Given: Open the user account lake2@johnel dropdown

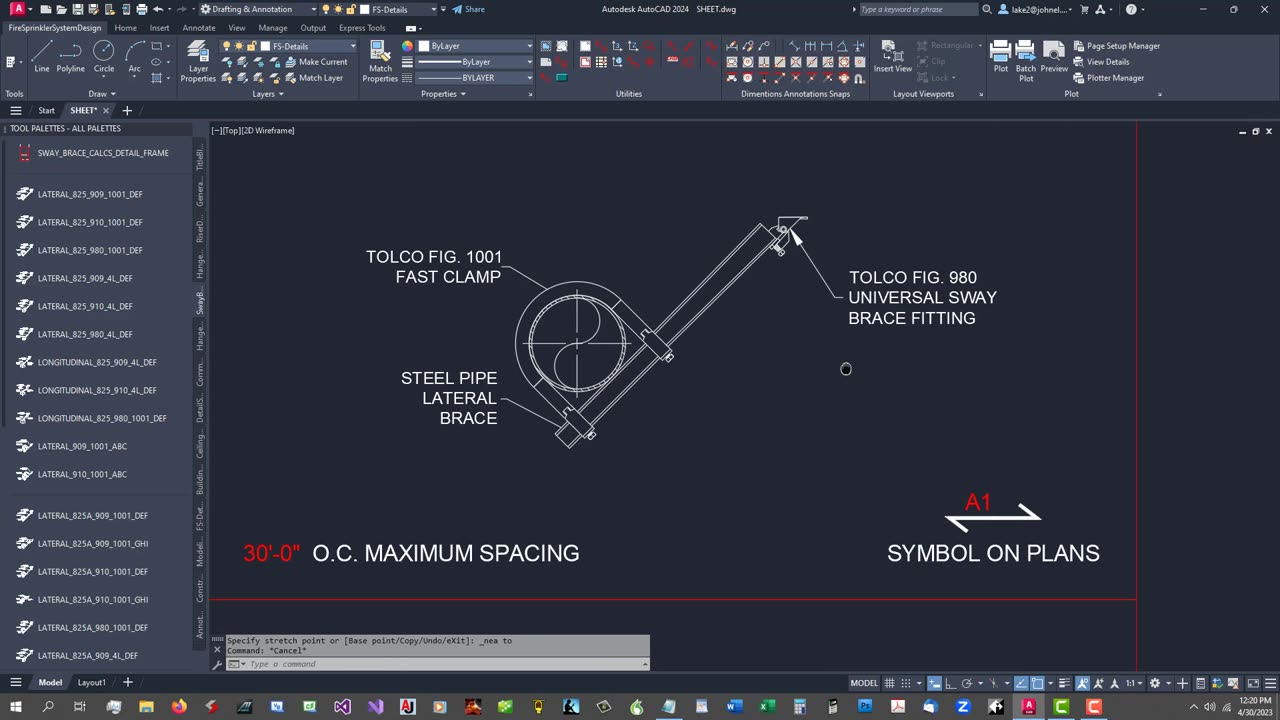Looking at the screenshot, I should pos(1036,9).
